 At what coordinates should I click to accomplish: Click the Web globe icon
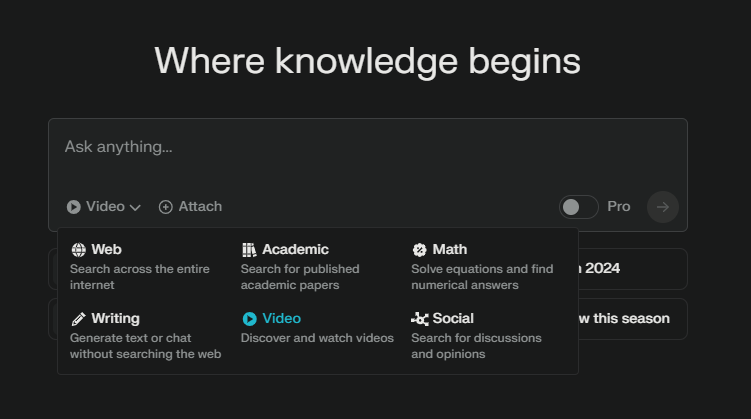click(x=79, y=250)
